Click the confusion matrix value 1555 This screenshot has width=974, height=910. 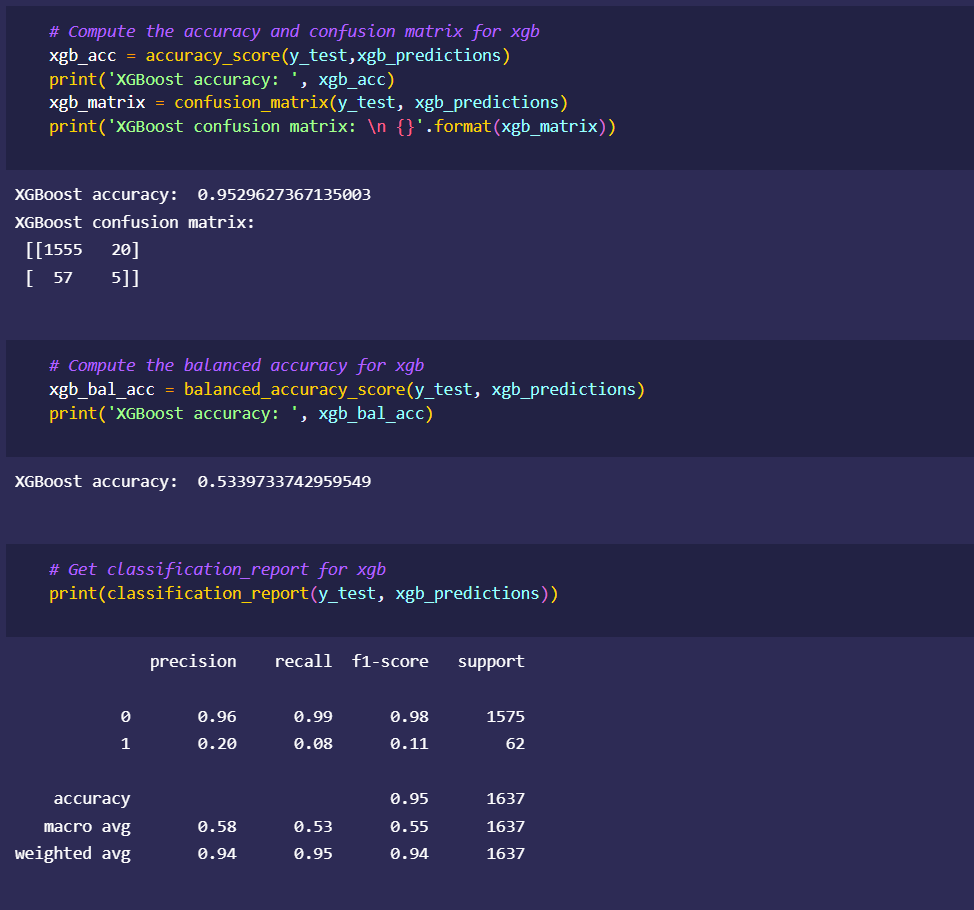63,250
